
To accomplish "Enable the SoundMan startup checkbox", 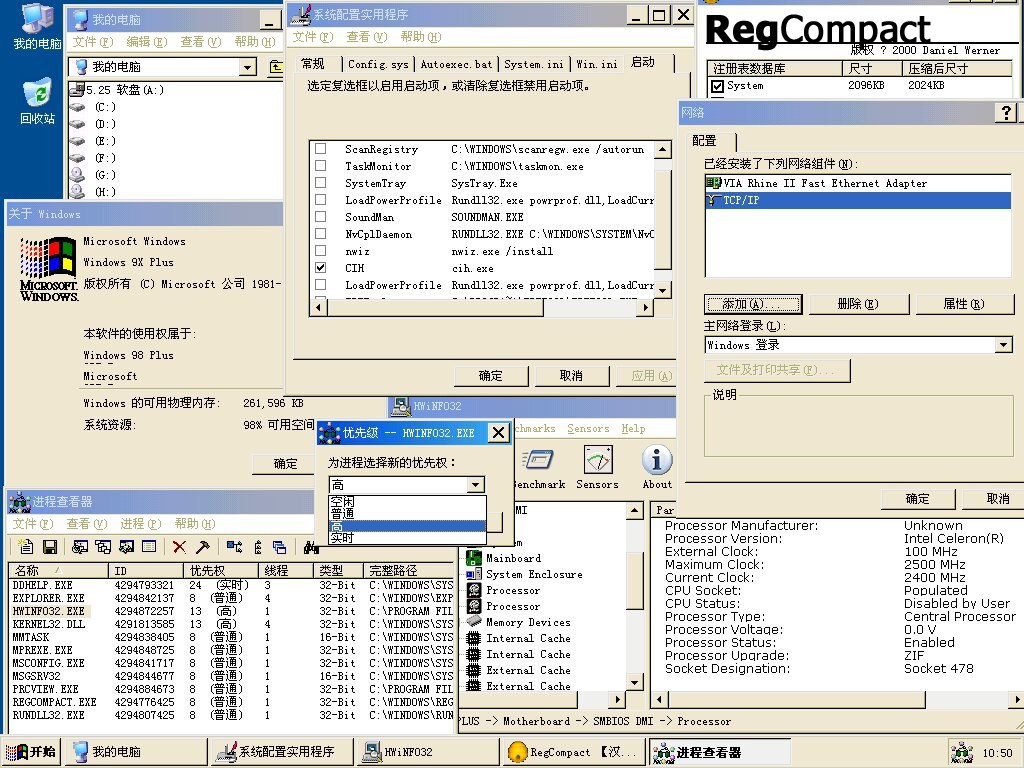I will click(321, 217).
